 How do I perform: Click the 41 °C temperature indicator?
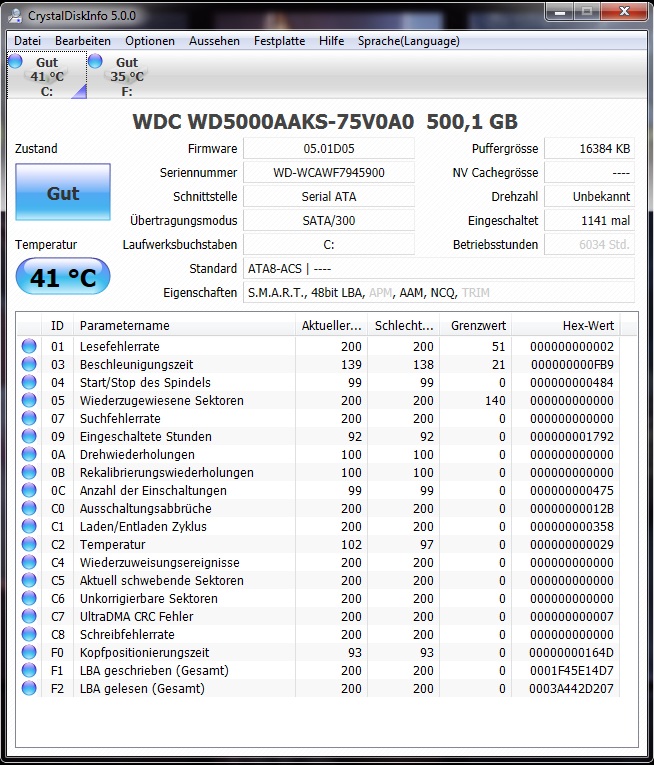click(x=63, y=277)
